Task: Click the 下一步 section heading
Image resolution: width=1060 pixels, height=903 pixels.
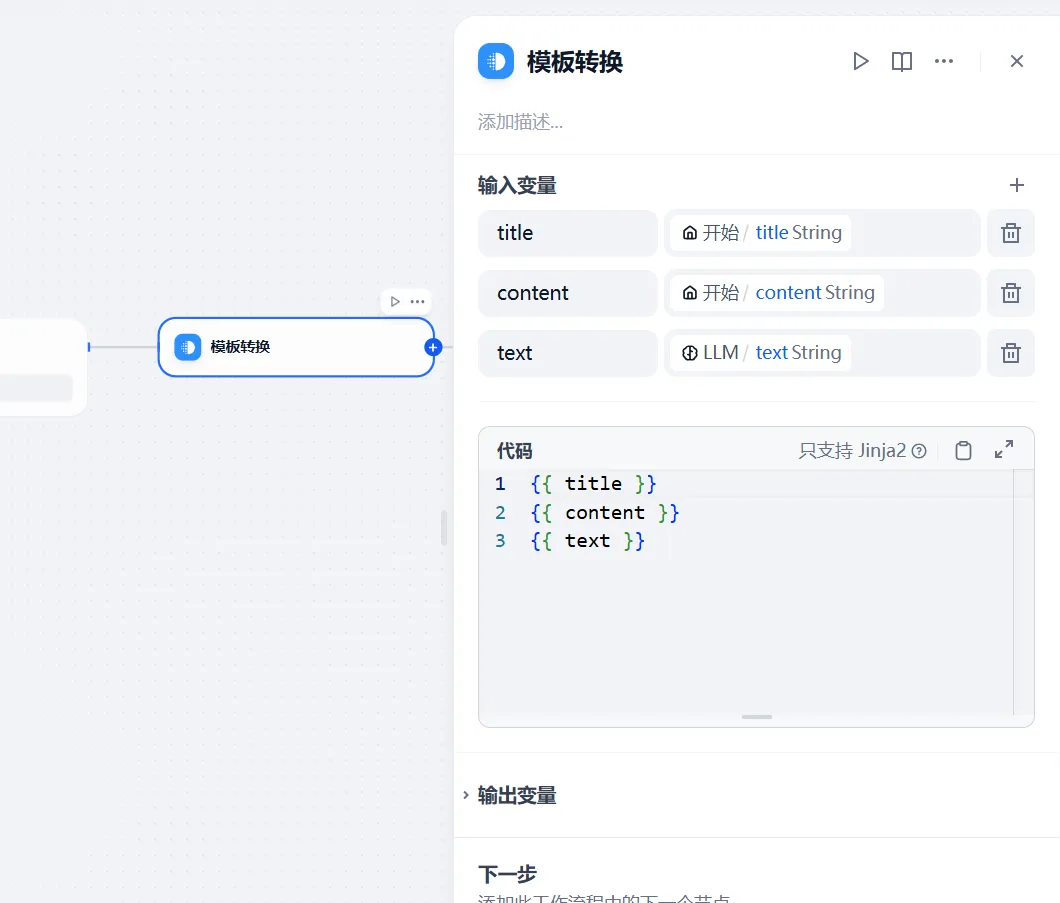Action: [507, 875]
